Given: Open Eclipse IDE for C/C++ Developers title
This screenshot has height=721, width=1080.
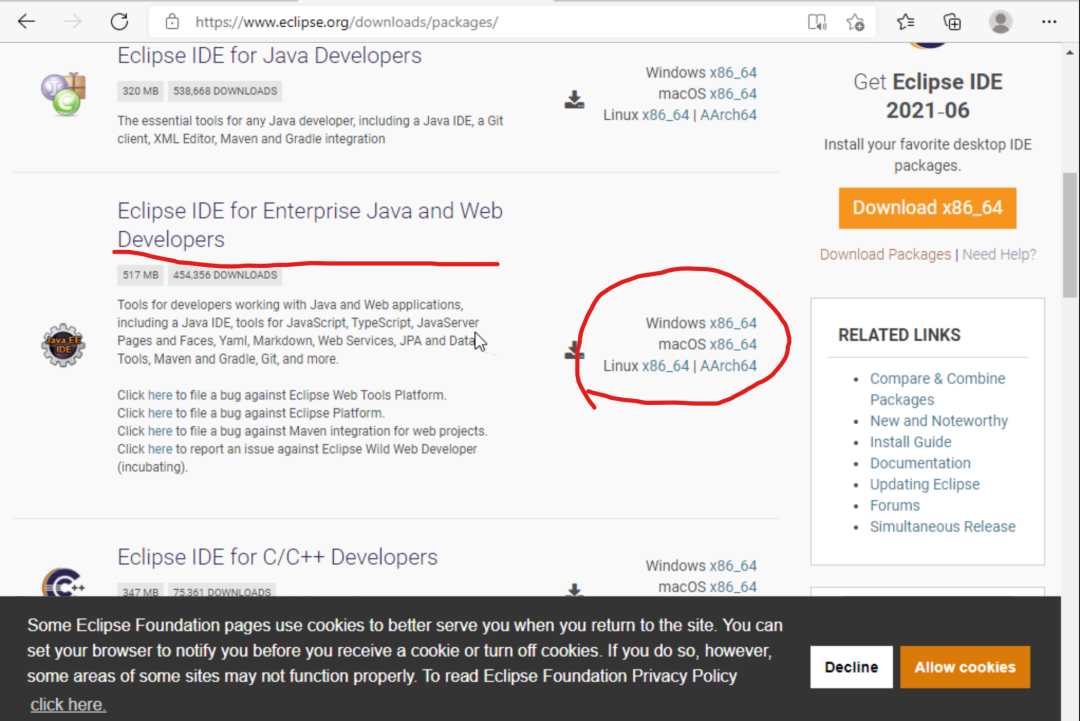Looking at the screenshot, I should click(x=277, y=556).
